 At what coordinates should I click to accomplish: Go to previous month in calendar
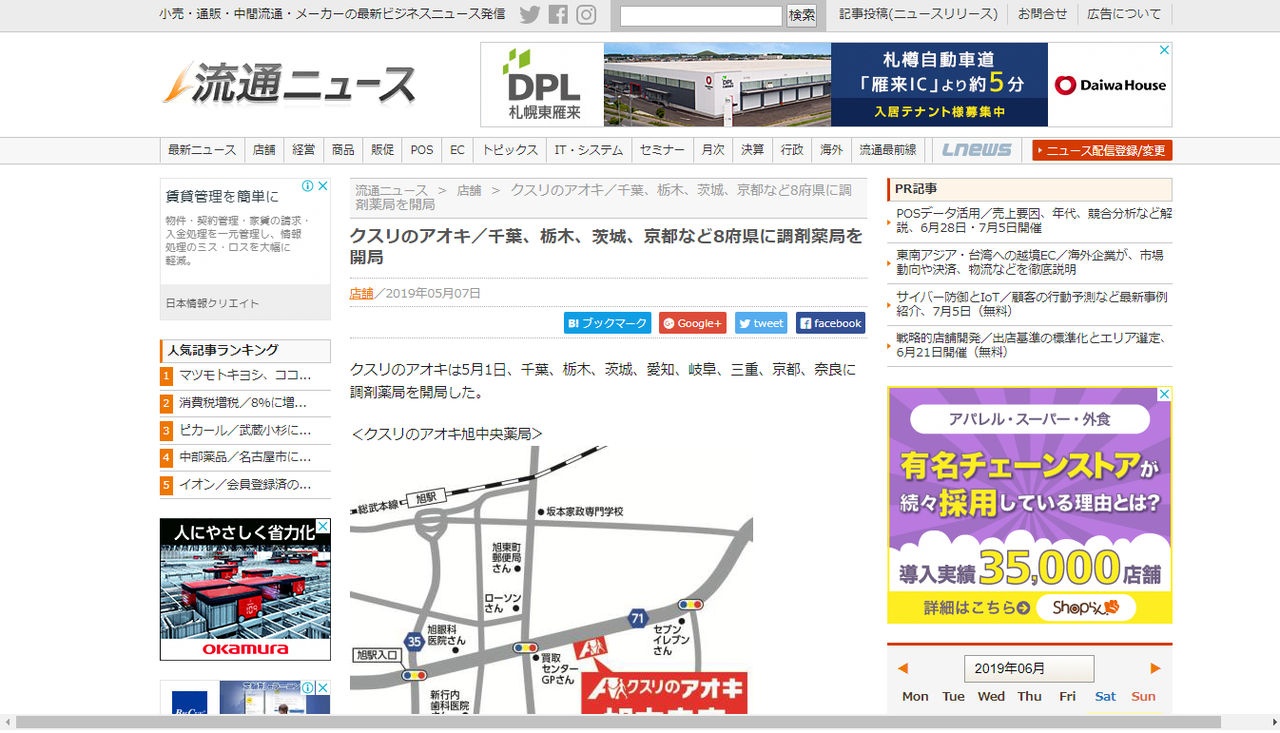point(903,668)
